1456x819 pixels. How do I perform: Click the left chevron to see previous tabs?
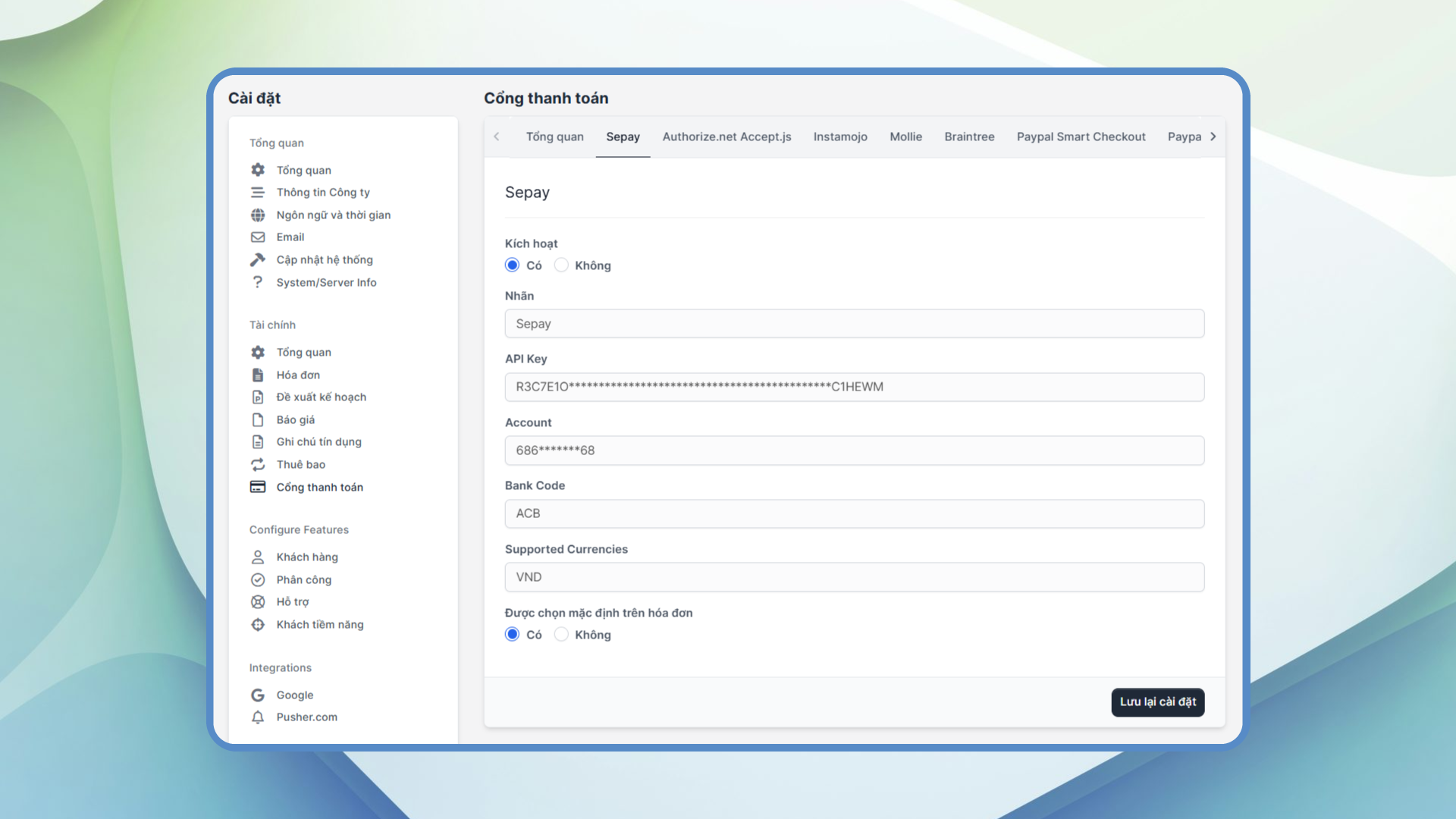tap(497, 136)
